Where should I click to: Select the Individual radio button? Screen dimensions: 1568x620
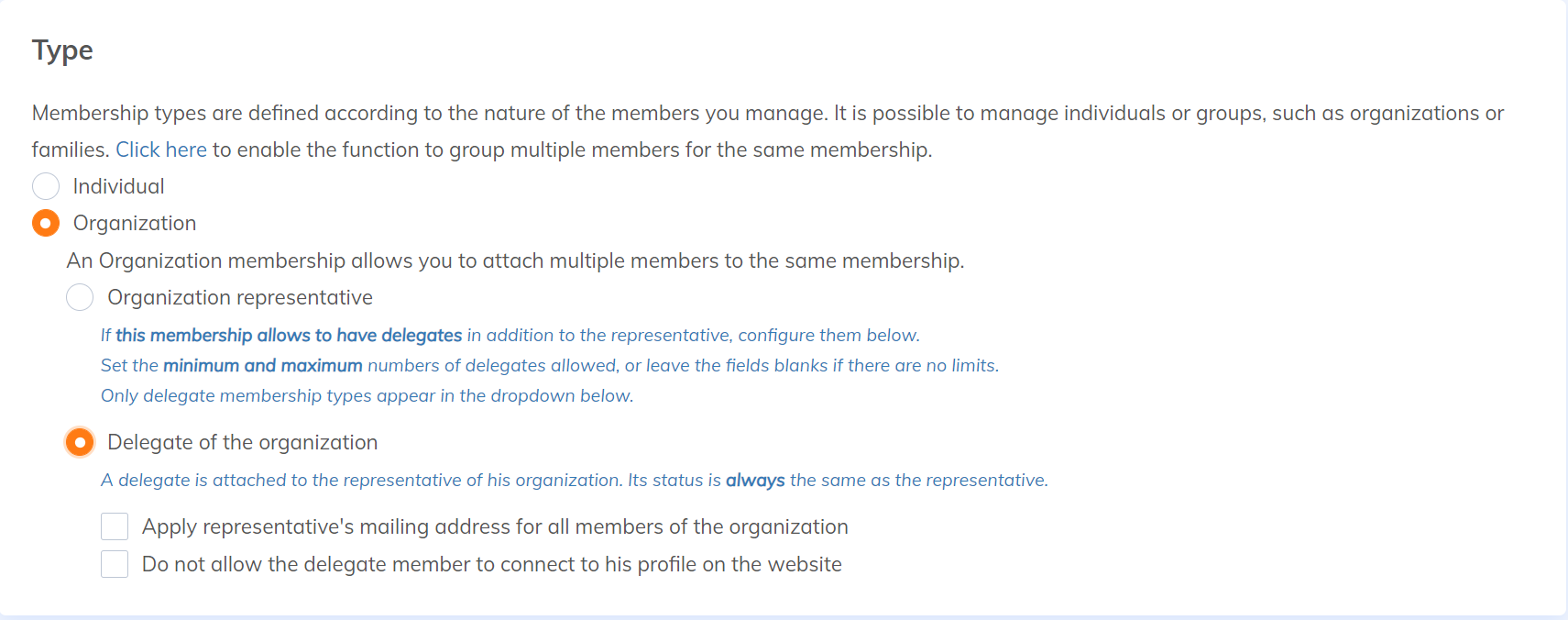46,186
